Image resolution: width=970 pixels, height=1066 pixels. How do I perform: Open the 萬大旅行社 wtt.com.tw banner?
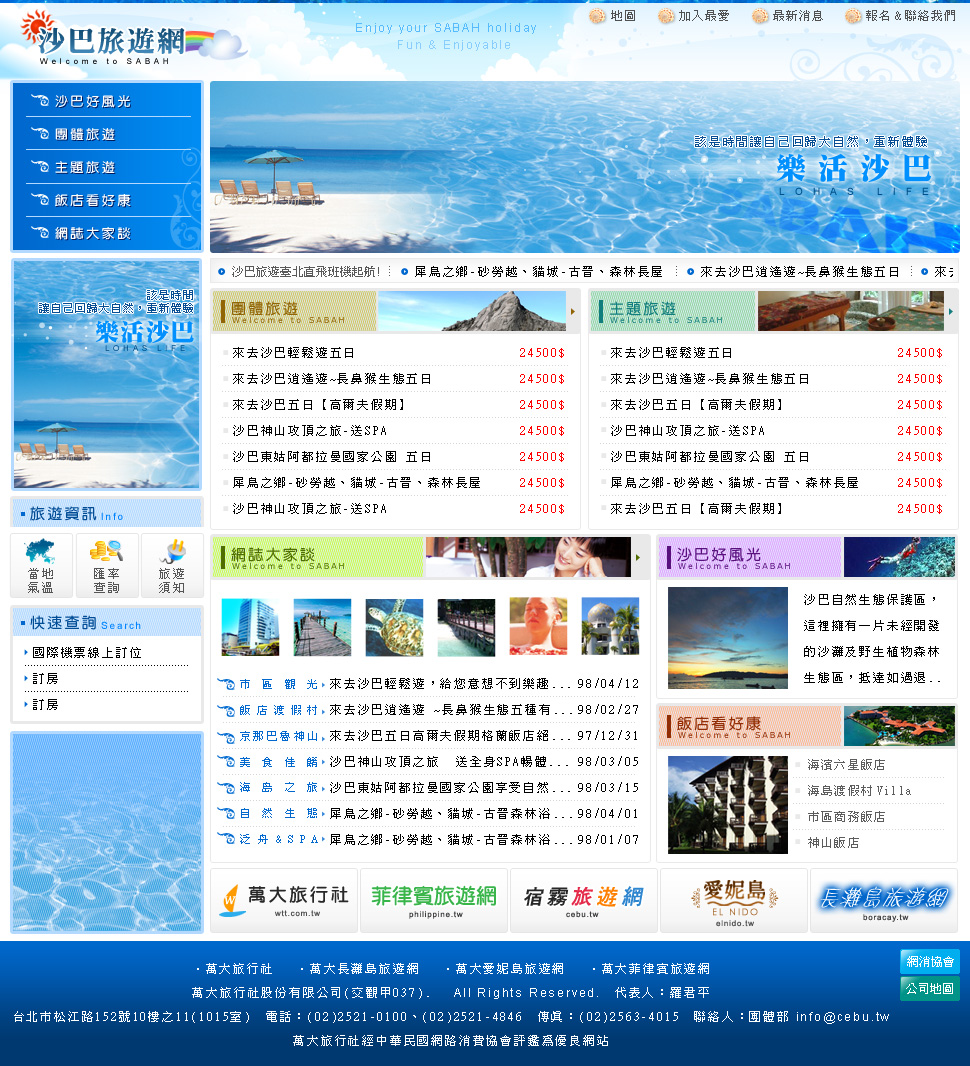(x=284, y=900)
